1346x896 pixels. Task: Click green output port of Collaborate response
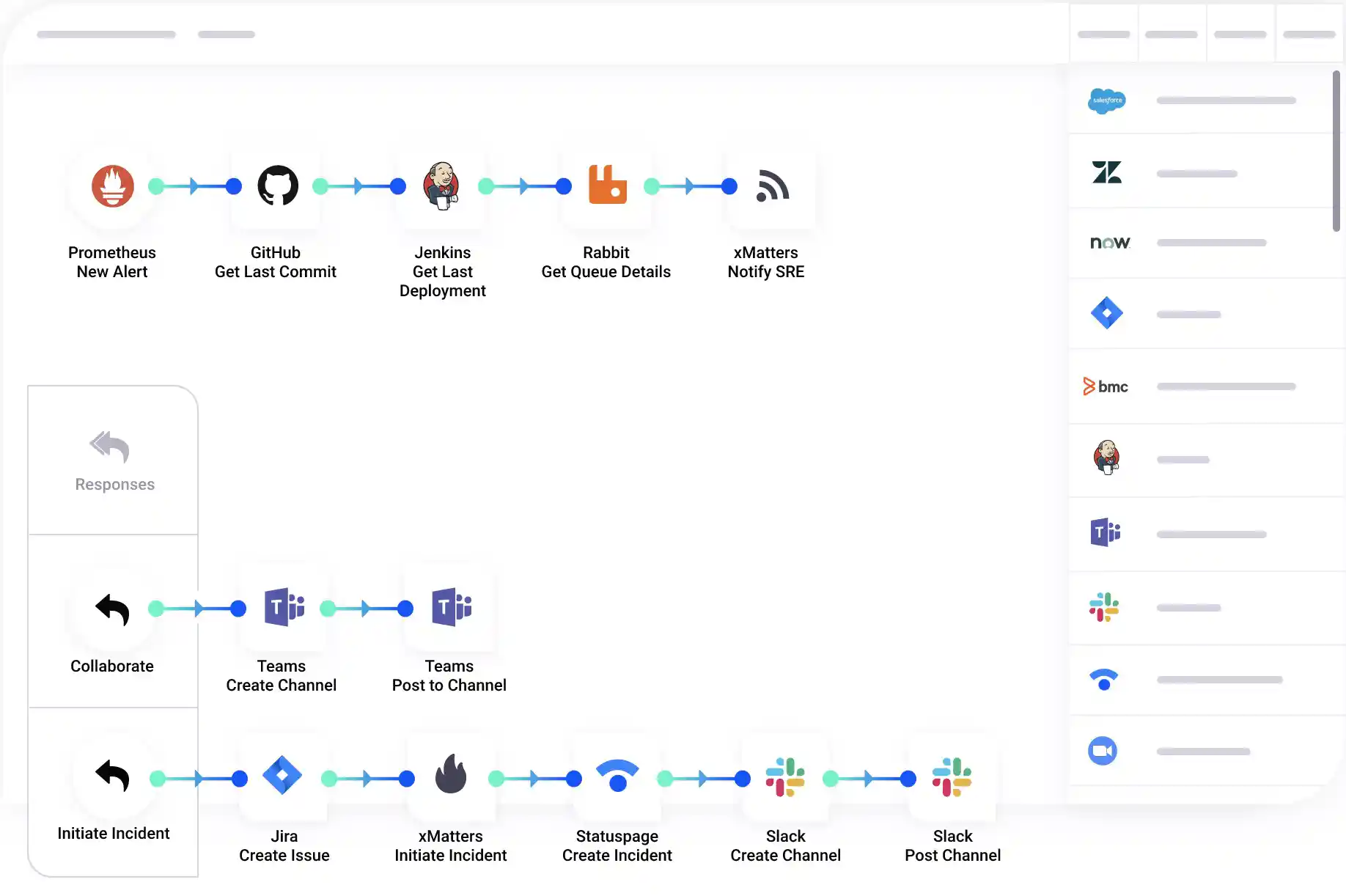coord(156,609)
